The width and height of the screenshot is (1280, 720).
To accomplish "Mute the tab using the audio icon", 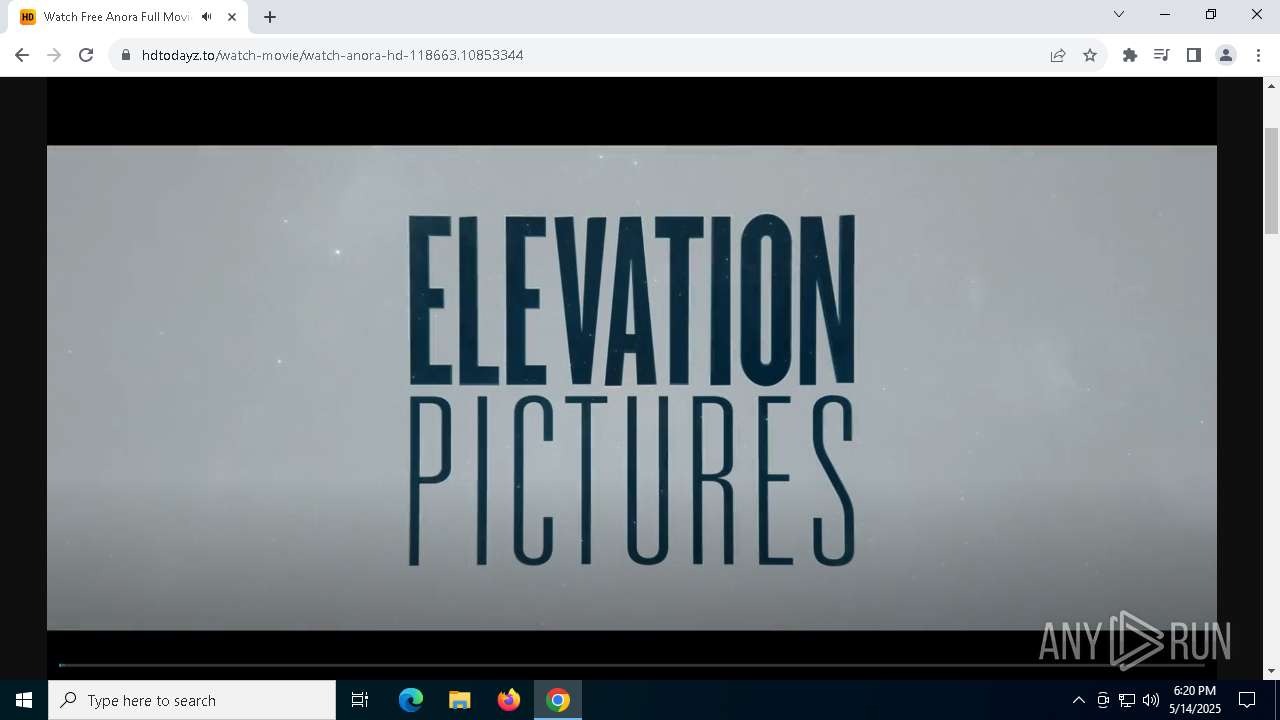I will coord(207,17).
